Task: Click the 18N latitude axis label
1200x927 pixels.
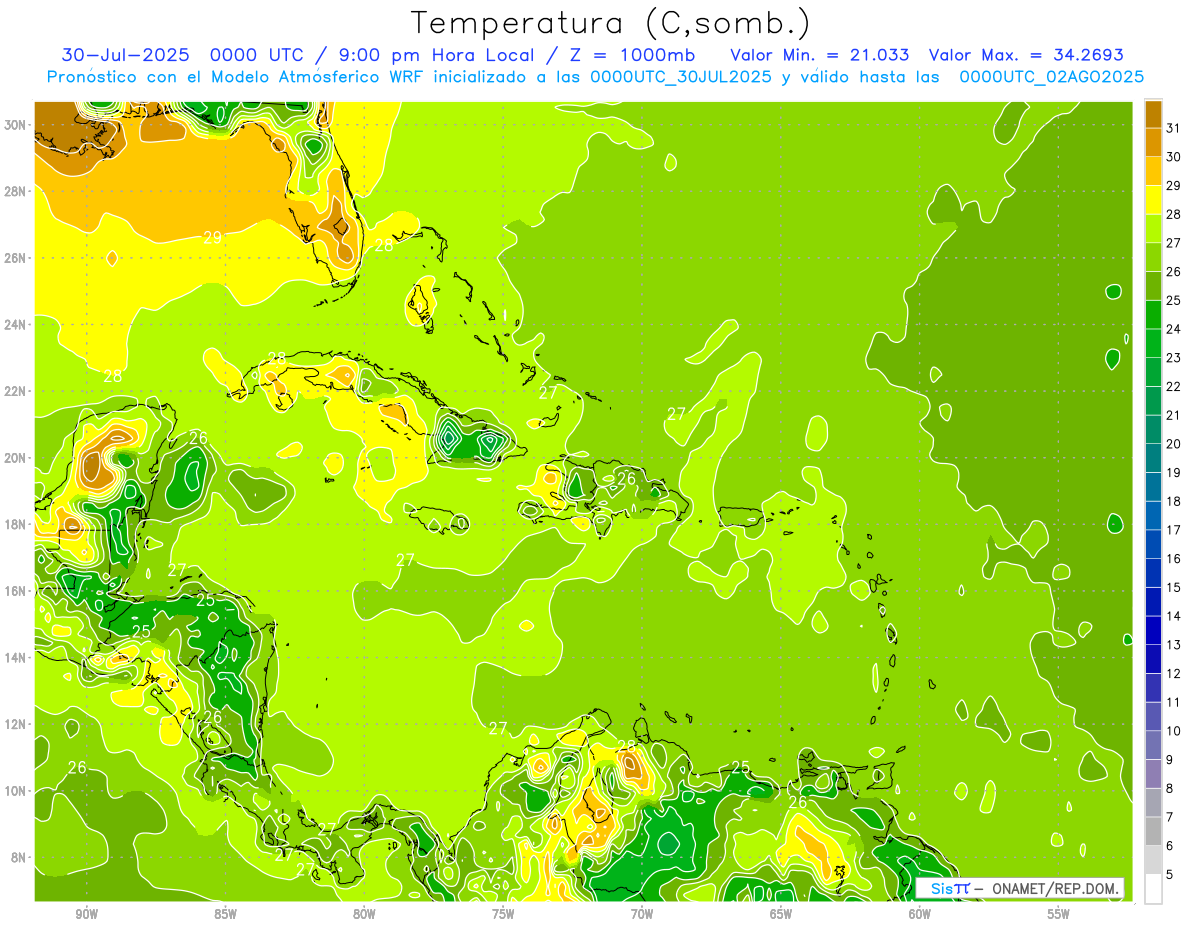Action: tap(14, 524)
